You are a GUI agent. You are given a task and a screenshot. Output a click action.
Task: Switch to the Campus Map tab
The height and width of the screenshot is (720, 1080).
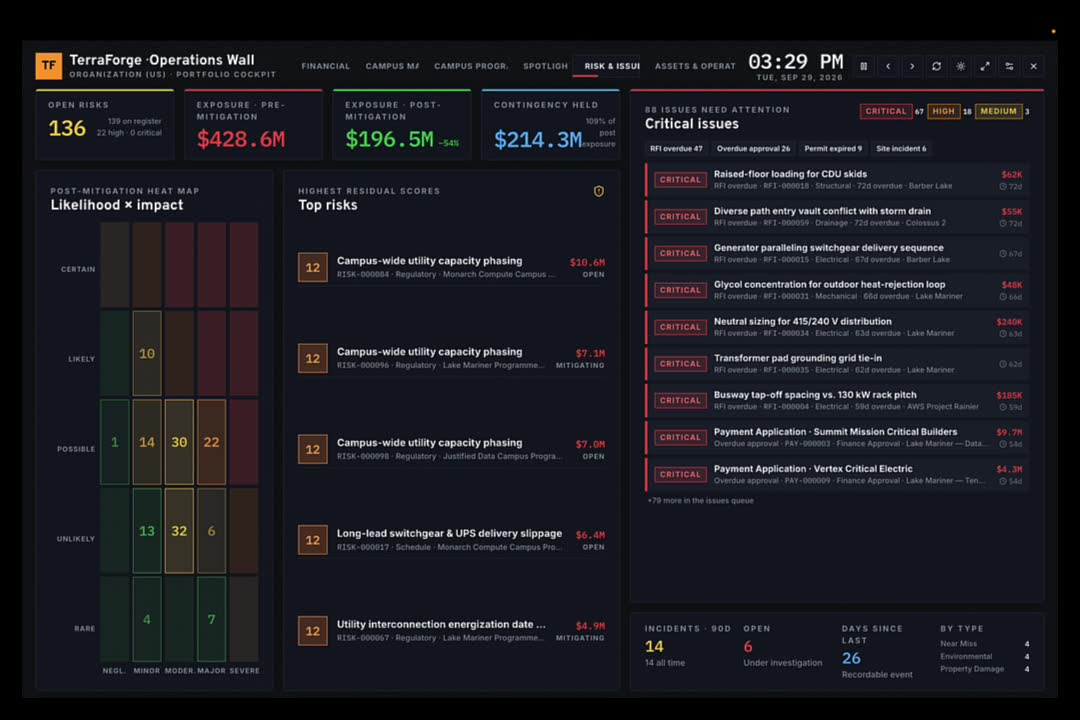click(x=392, y=66)
